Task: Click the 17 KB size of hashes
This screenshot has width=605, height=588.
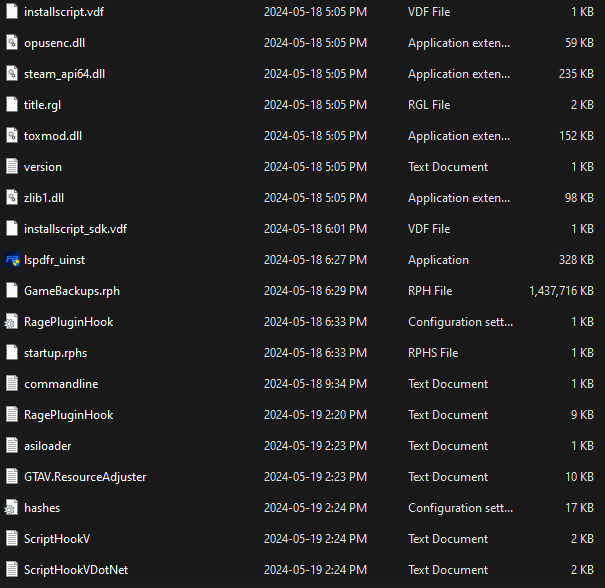Action: point(580,508)
